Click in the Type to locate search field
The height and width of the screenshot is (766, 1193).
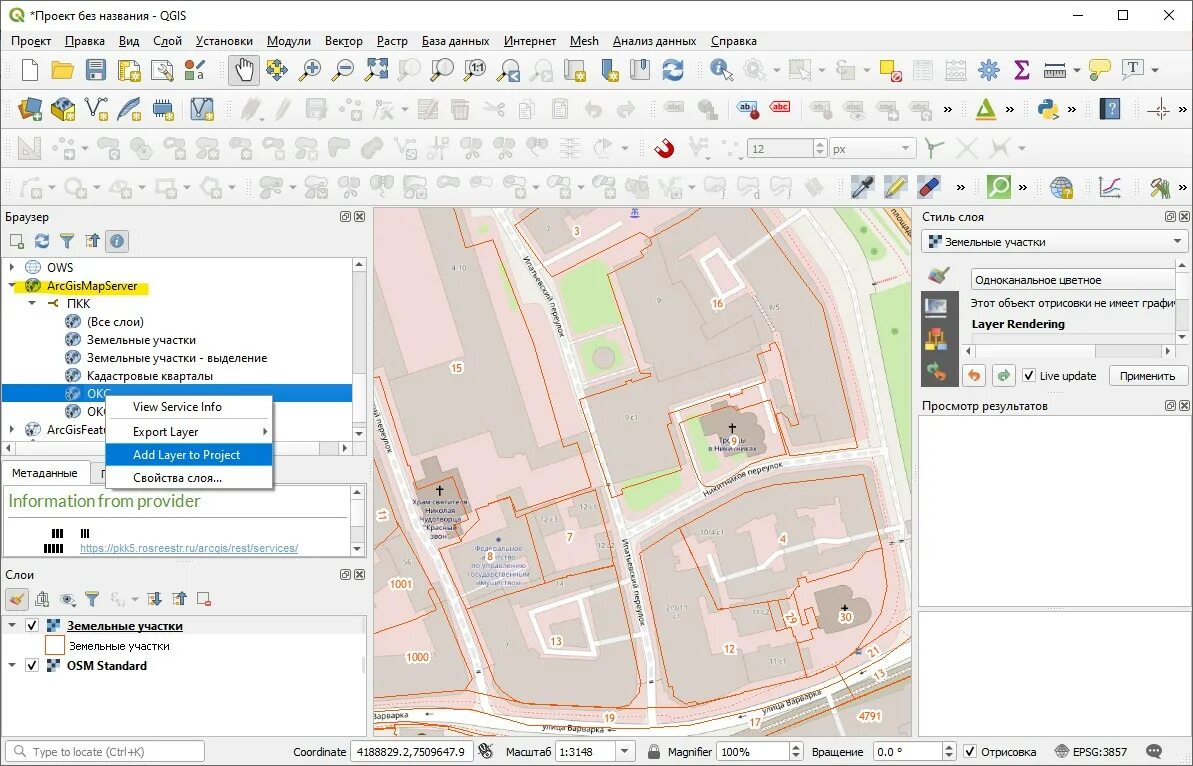(x=105, y=752)
